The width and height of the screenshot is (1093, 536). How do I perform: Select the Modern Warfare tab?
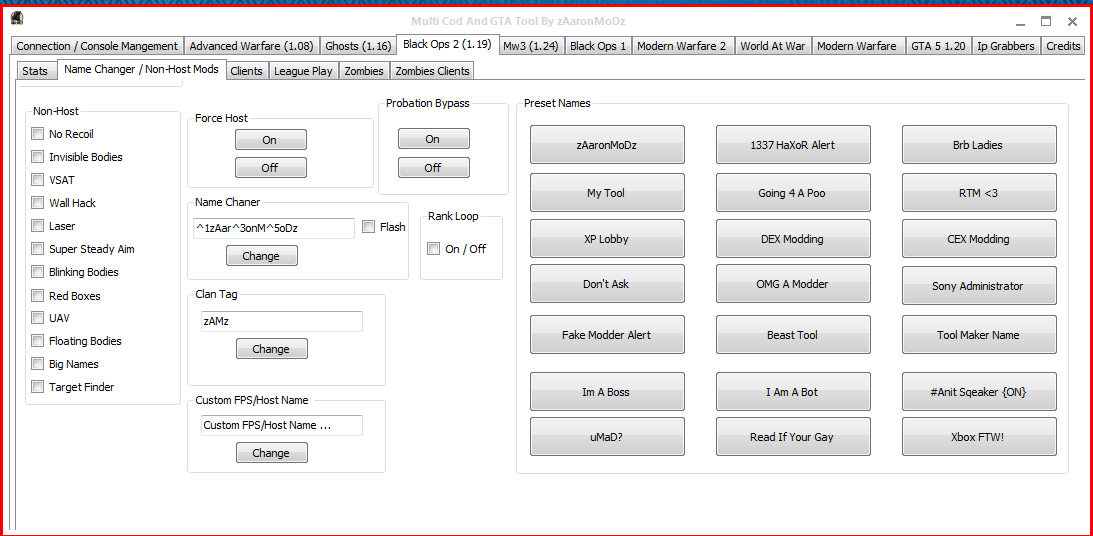coord(857,46)
